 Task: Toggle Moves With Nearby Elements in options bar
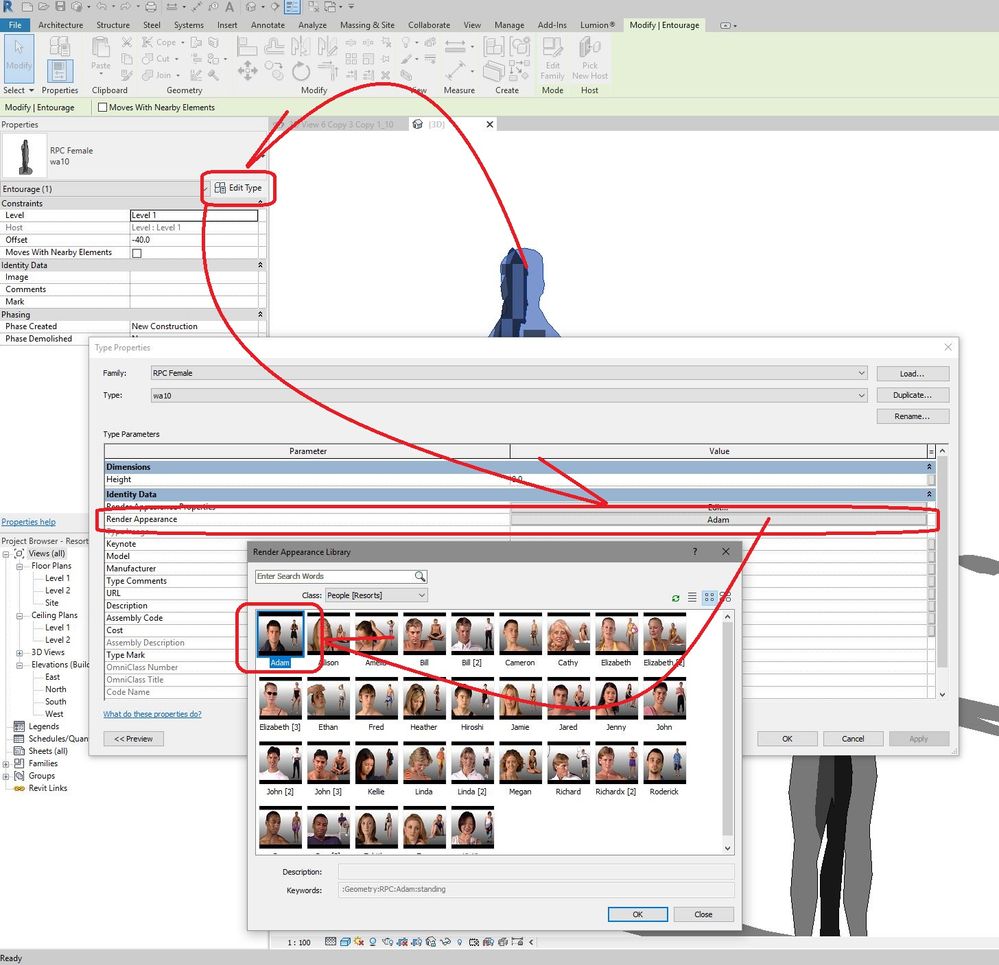pyautogui.click(x=103, y=108)
